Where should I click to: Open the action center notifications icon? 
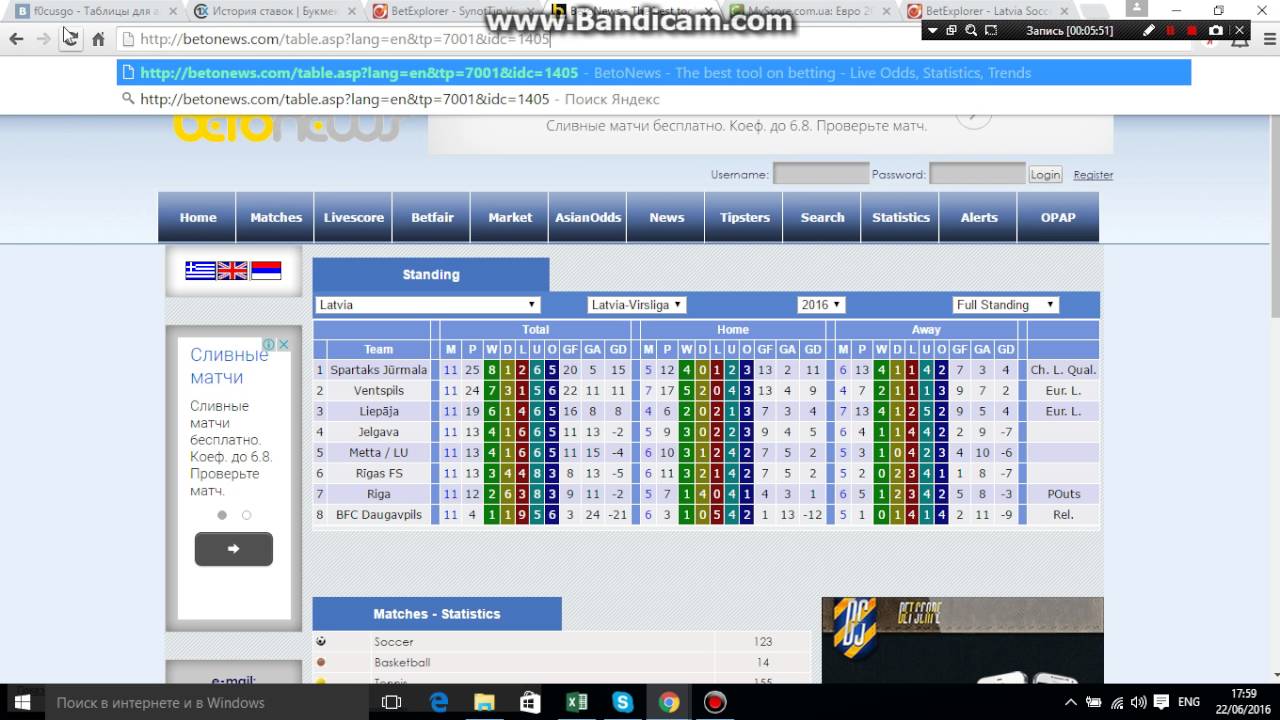(x=1162, y=702)
